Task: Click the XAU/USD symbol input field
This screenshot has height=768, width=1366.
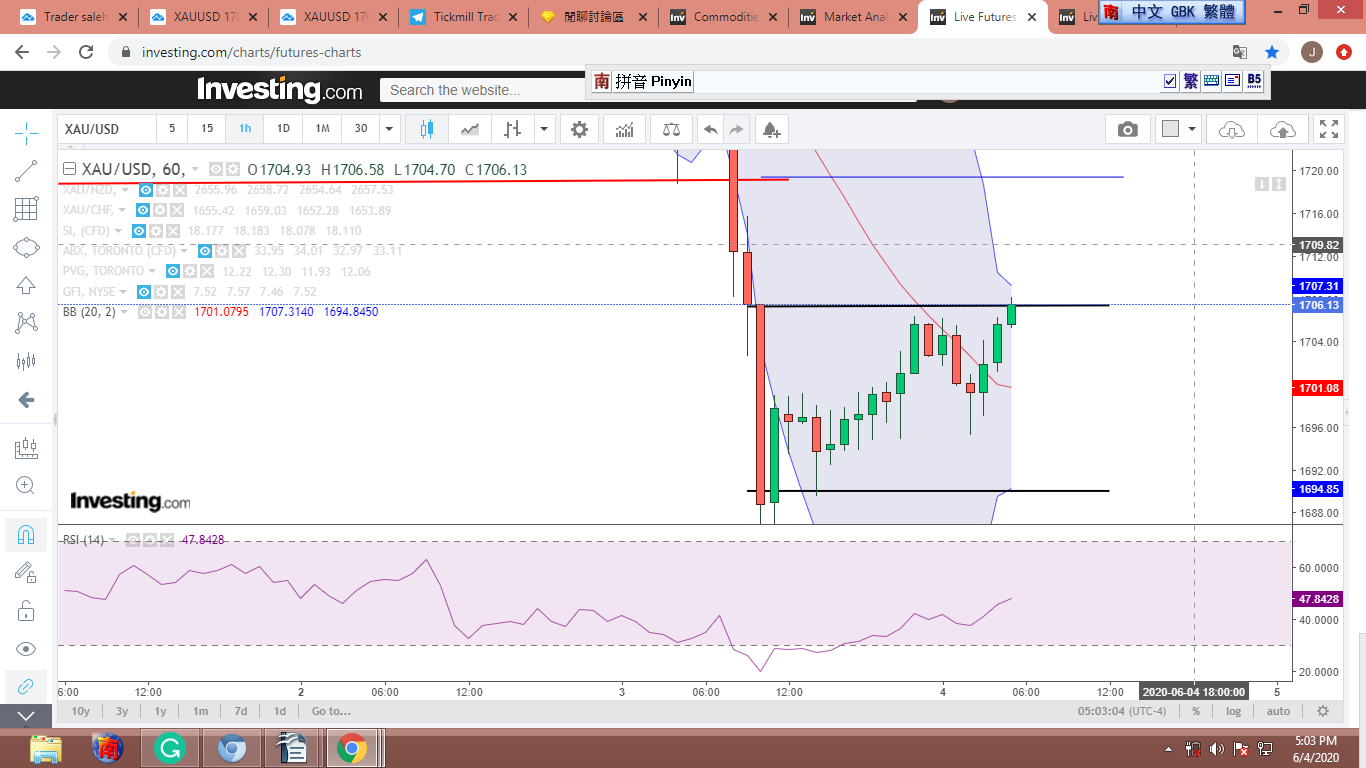Action: click(107, 129)
